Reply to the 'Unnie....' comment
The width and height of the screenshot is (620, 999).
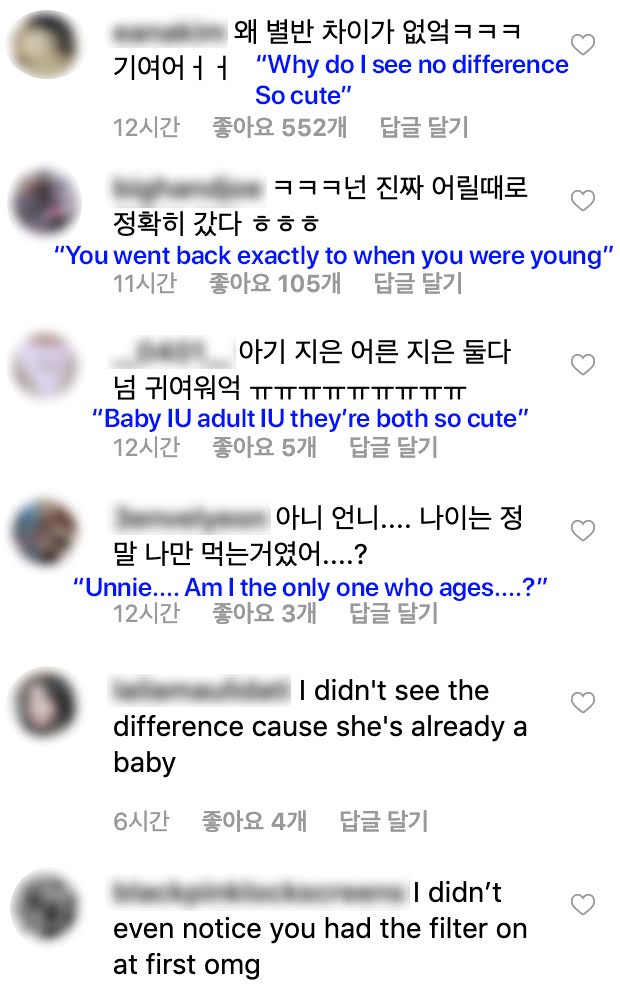tap(393, 613)
